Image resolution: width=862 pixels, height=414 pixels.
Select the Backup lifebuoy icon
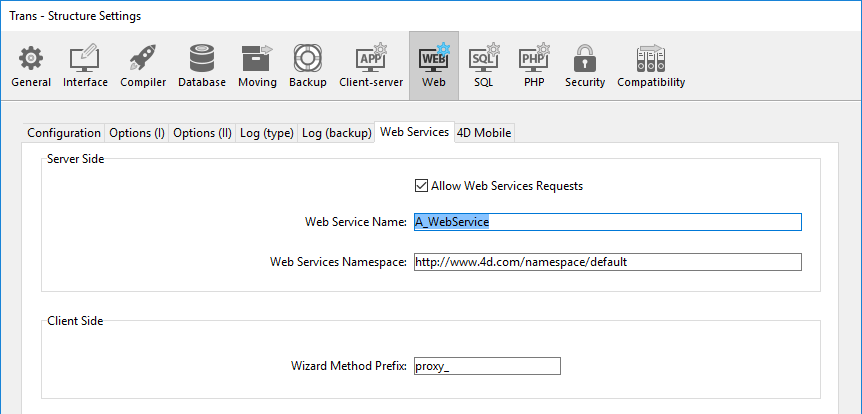click(x=307, y=66)
